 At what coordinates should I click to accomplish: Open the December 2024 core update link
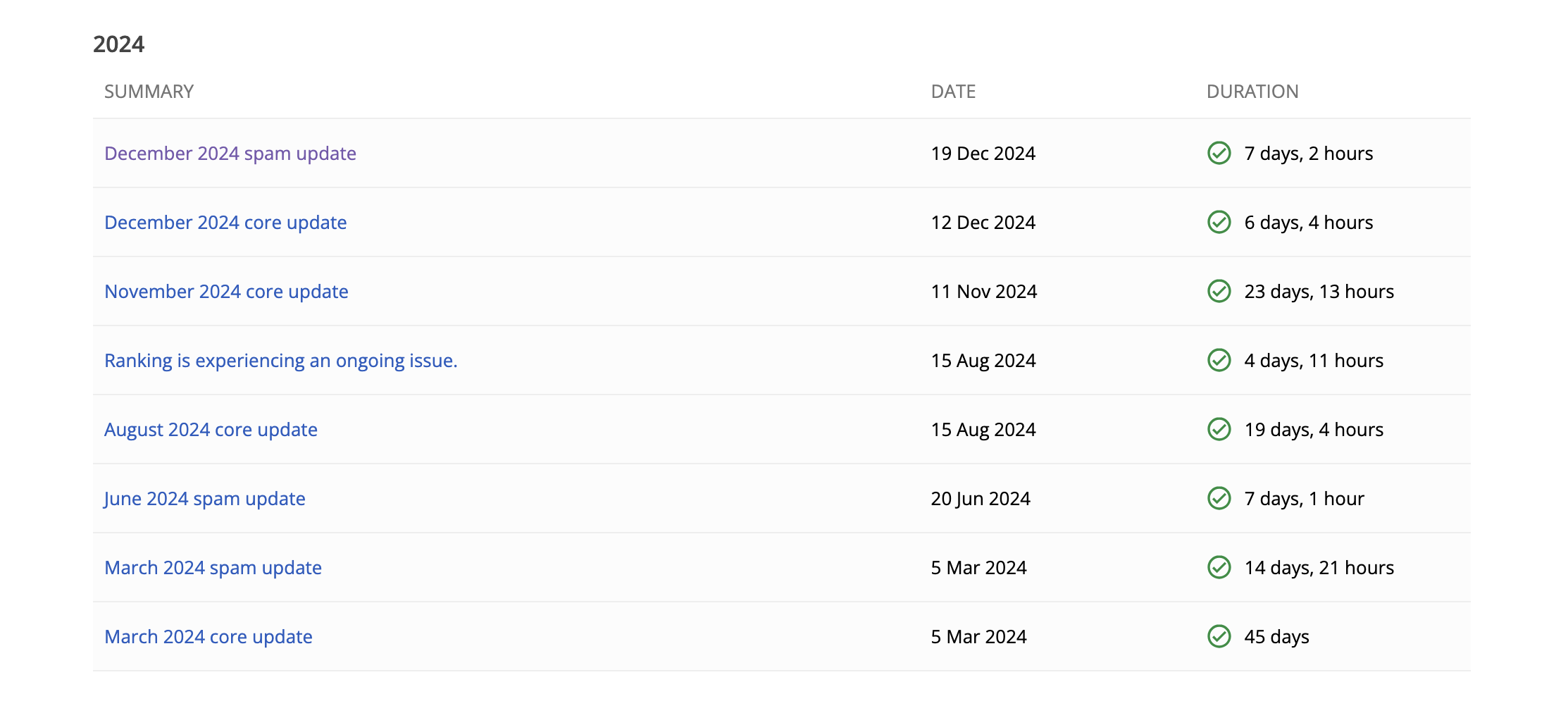pyautogui.click(x=225, y=223)
